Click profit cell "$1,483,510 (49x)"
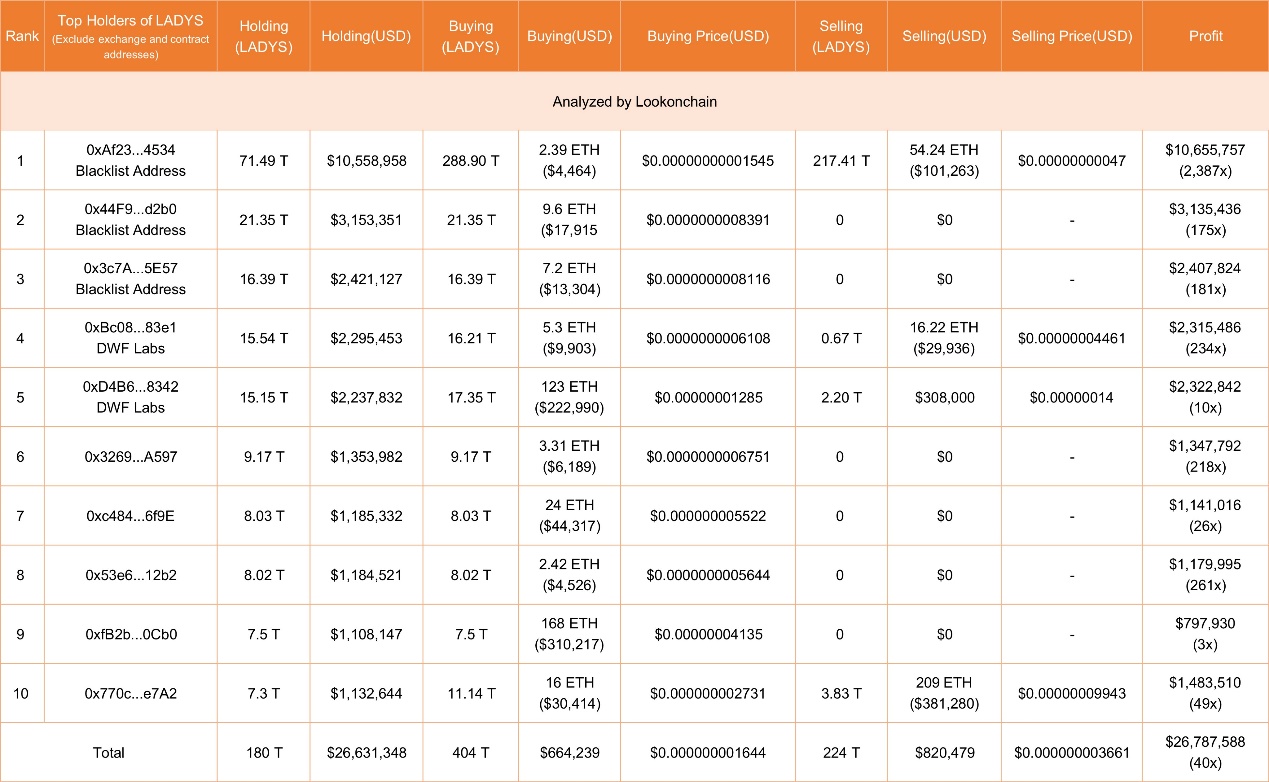The height and width of the screenshot is (782, 1269). [x=1206, y=693]
